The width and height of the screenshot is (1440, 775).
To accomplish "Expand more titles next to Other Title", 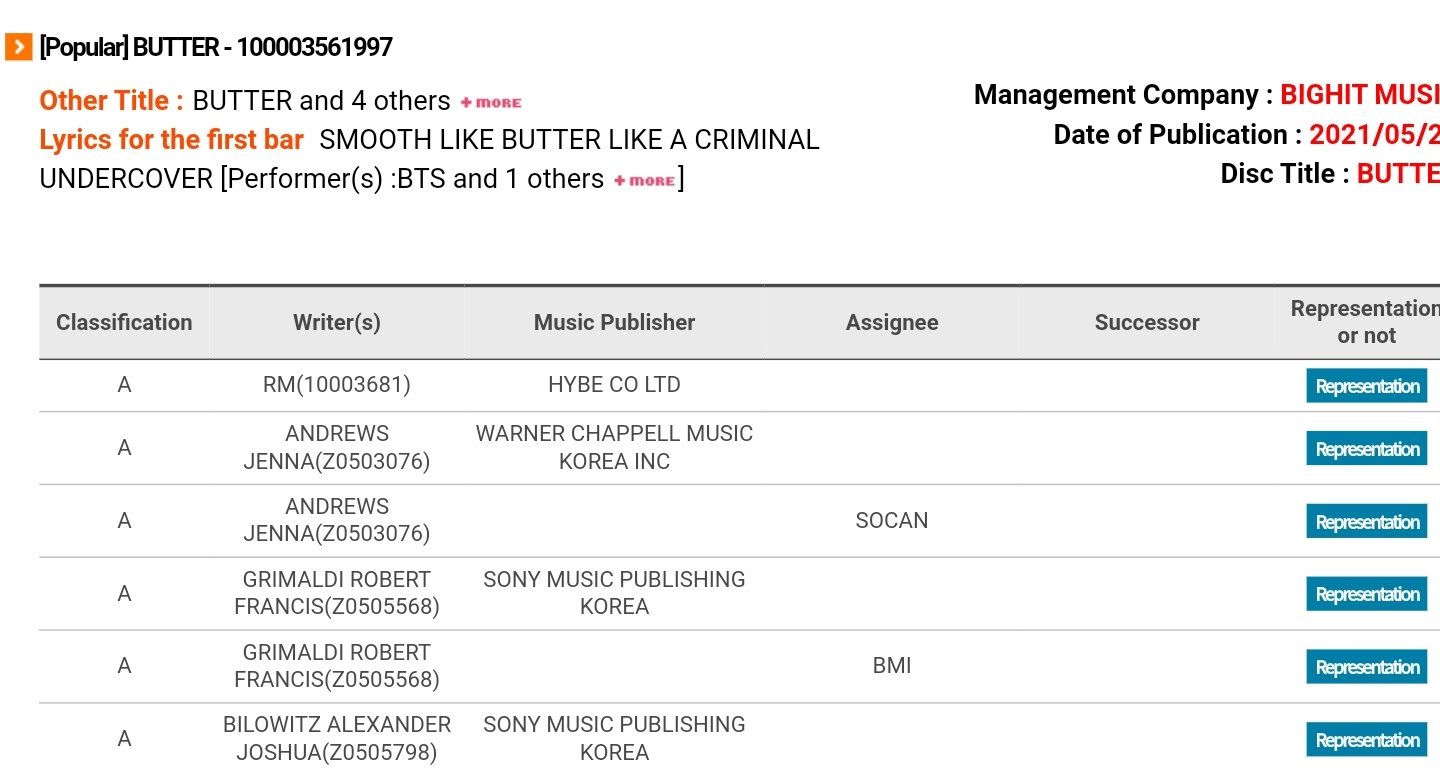I will [491, 102].
